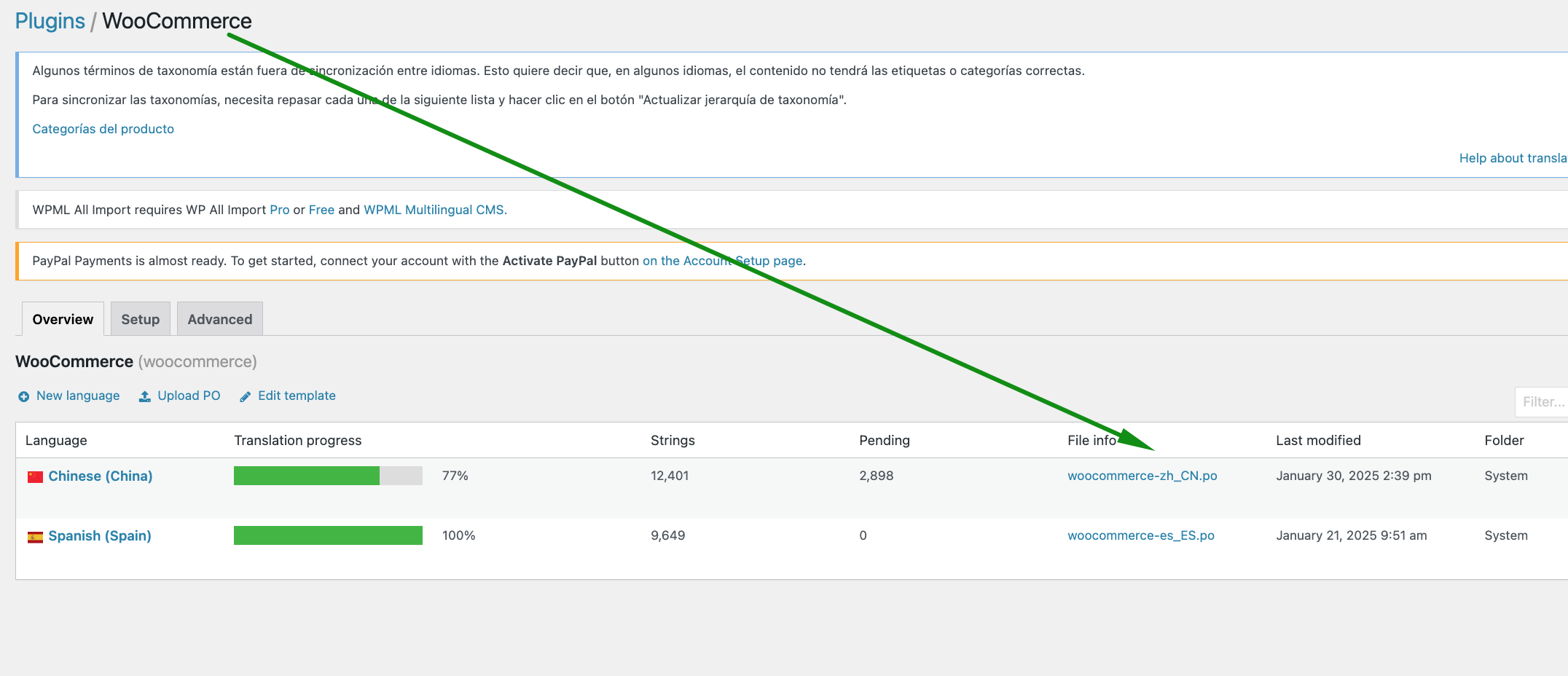Click the China flag icon
Image resolution: width=1568 pixels, height=676 pixels.
point(35,476)
